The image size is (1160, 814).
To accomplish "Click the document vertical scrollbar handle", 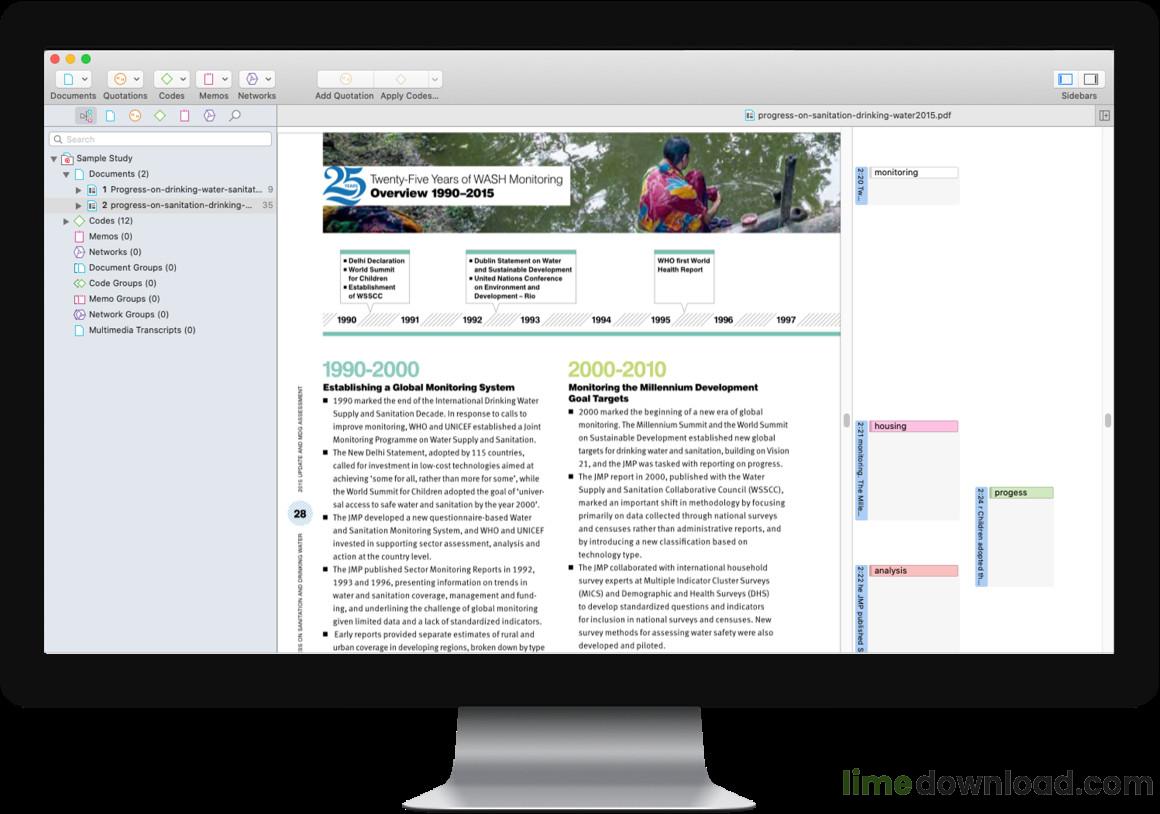I will [x=846, y=420].
